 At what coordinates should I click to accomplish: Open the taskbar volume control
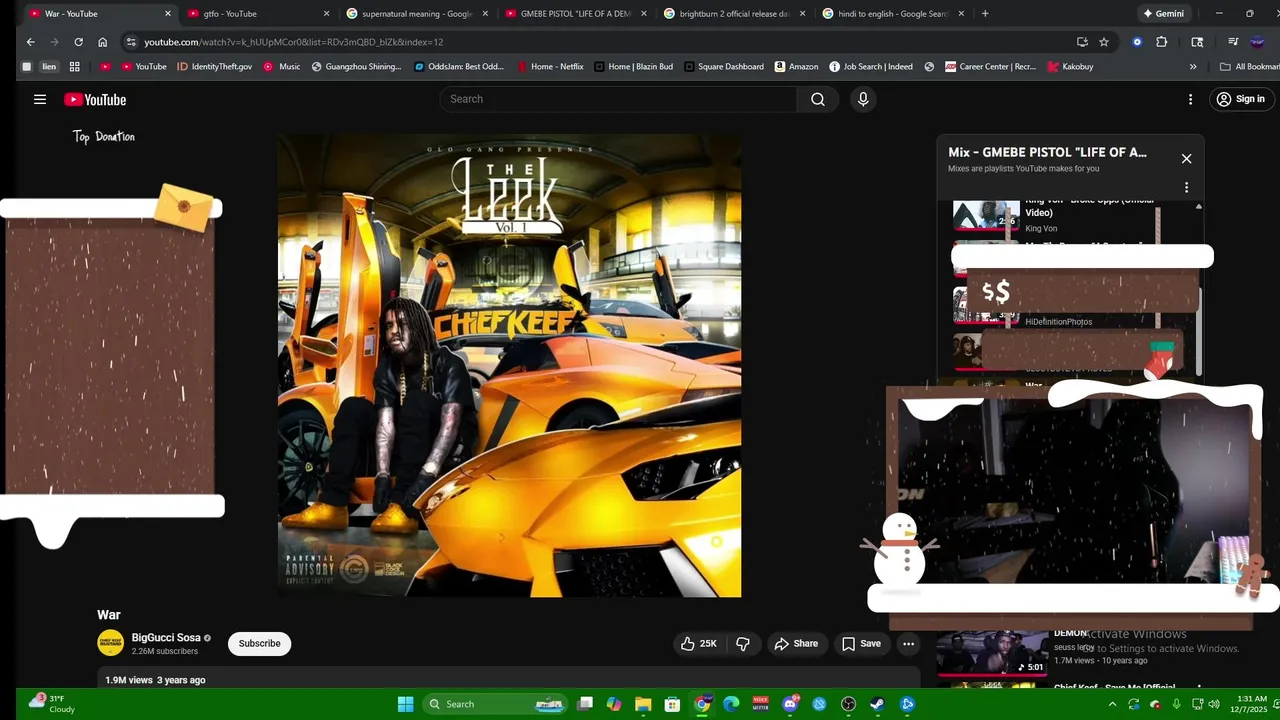point(1213,704)
